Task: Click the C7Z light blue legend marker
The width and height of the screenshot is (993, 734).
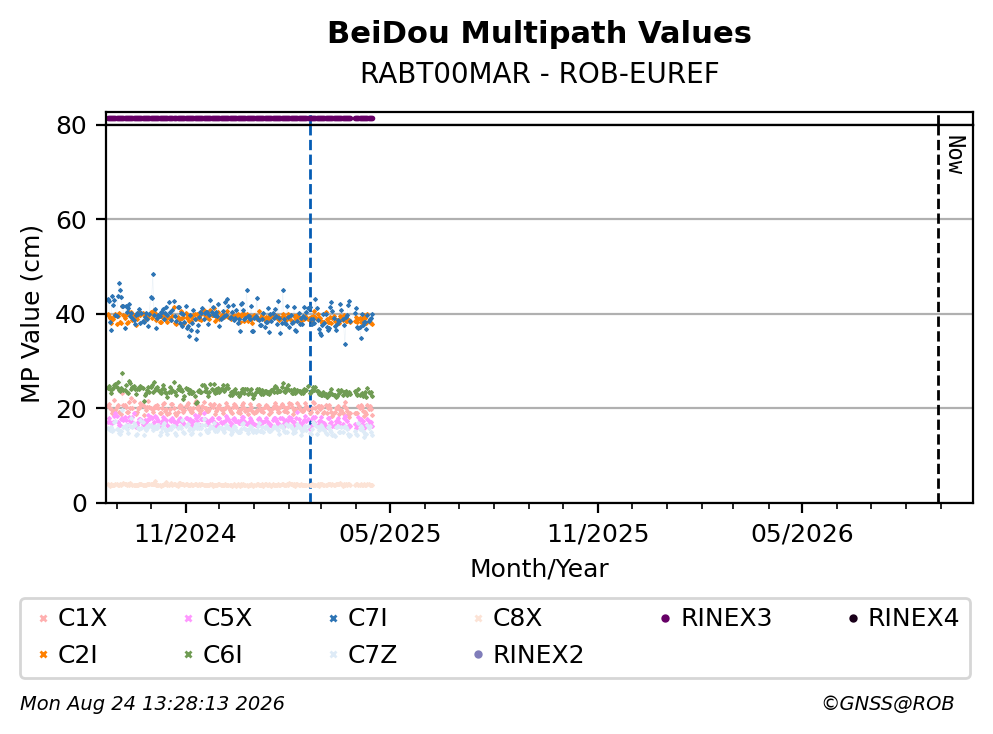Action: 334,655
